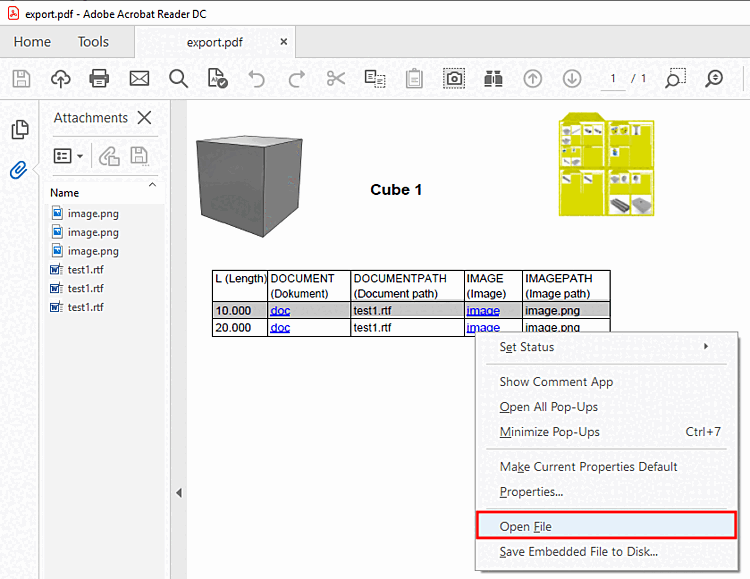750x579 pixels.
Task: Click the paperclip Attachments sidebar icon
Action: tap(19, 169)
